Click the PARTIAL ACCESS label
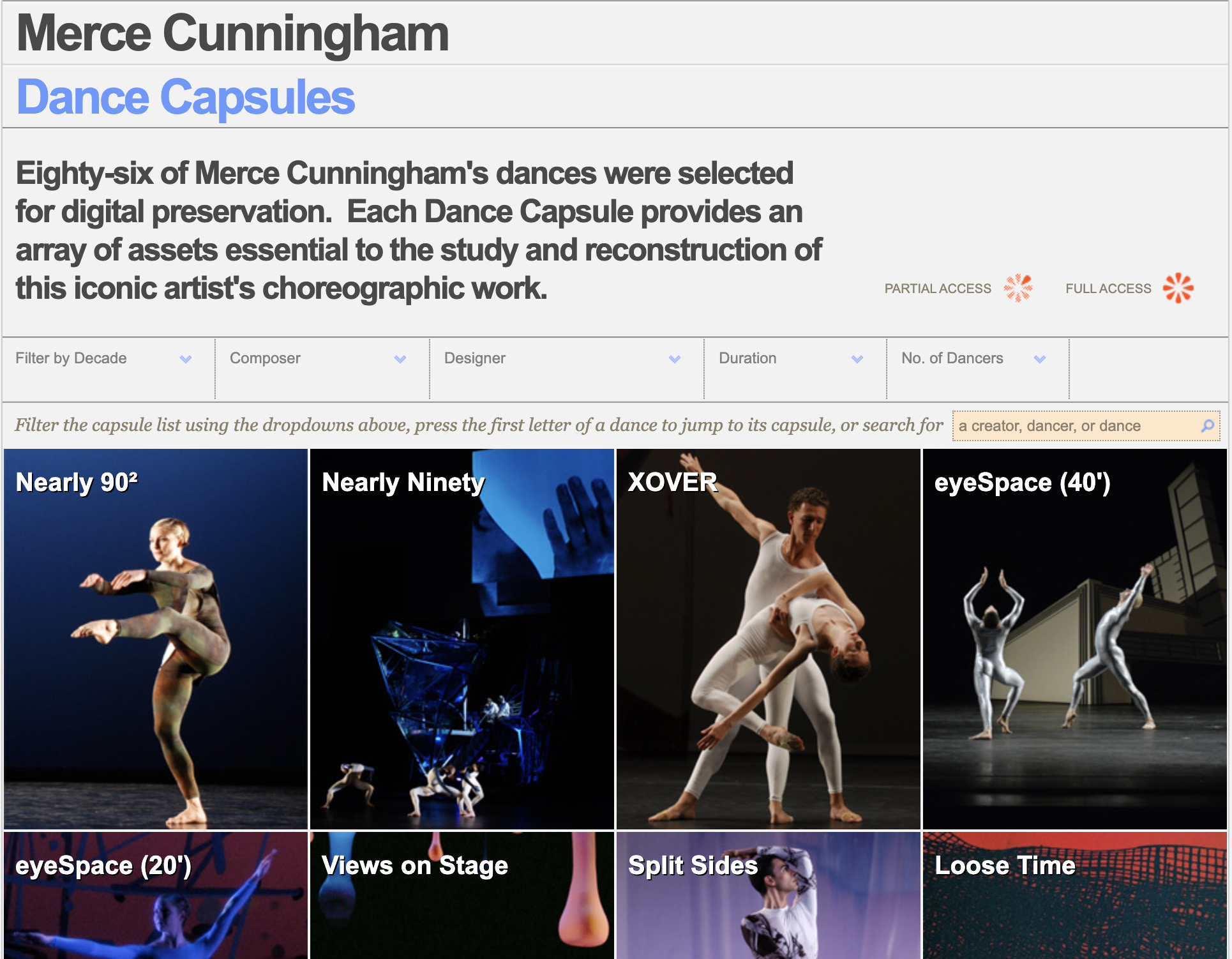Image resolution: width=1232 pixels, height=959 pixels. tap(938, 289)
